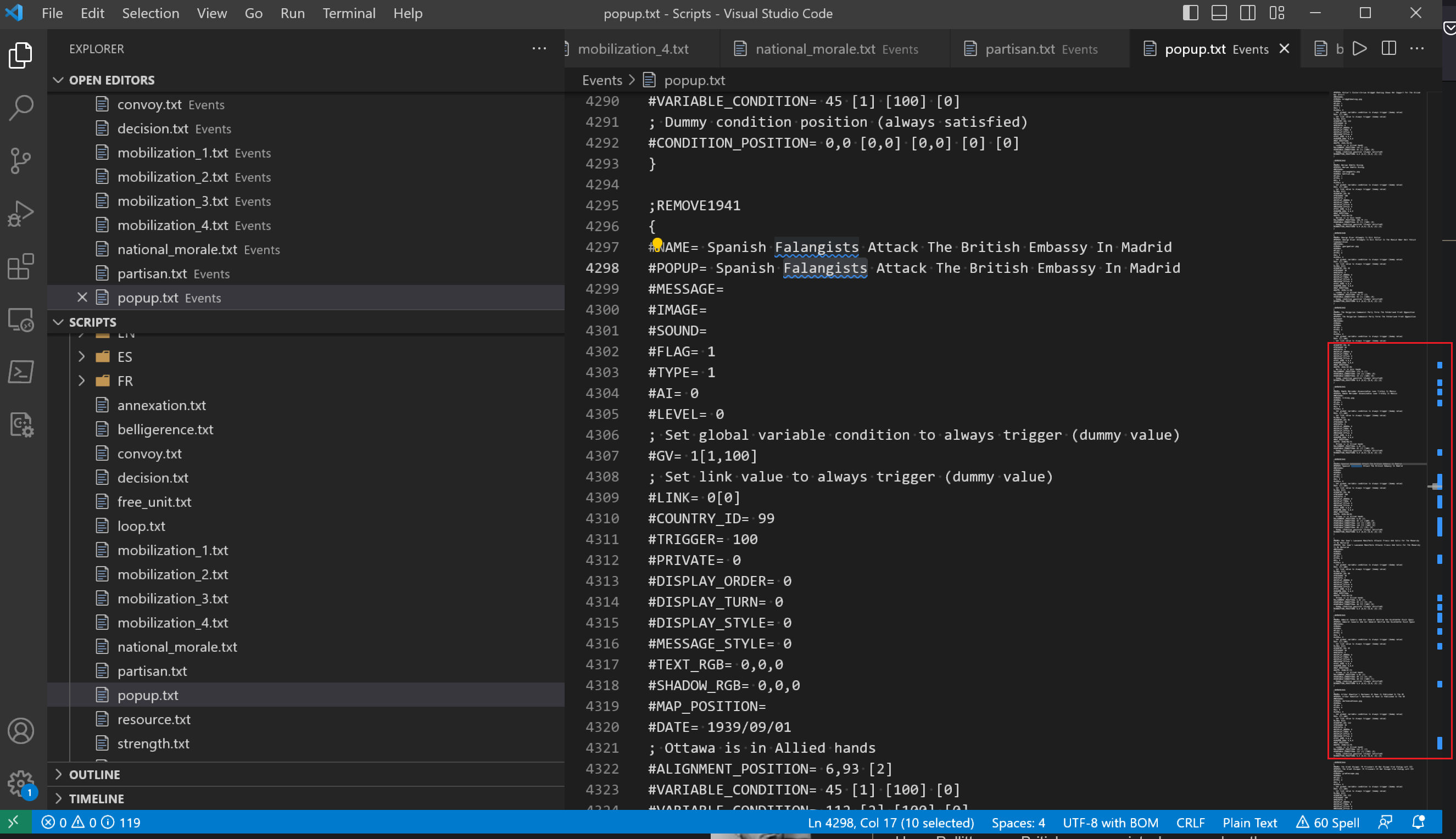
Task: Expand the ES folder
Action: pyautogui.click(x=125, y=357)
